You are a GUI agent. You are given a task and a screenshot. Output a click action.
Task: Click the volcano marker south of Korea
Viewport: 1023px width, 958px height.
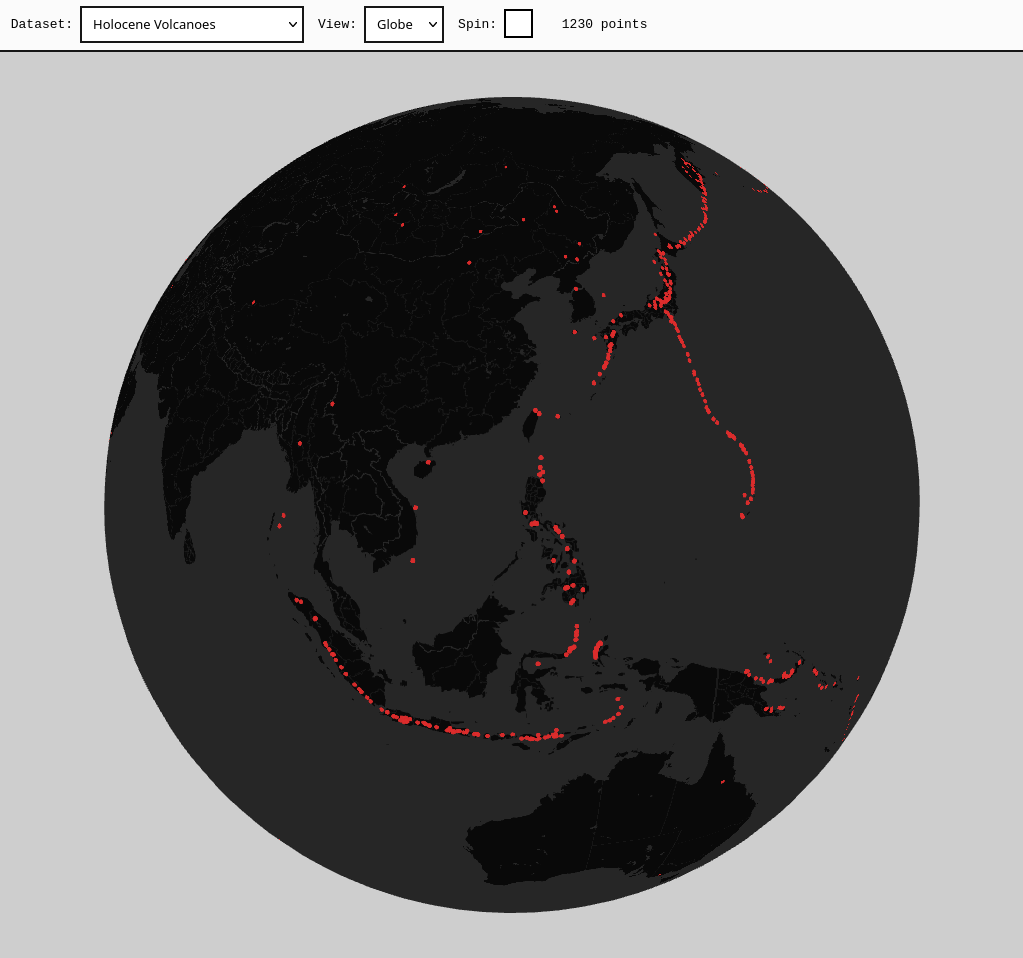pyautogui.click(x=574, y=332)
